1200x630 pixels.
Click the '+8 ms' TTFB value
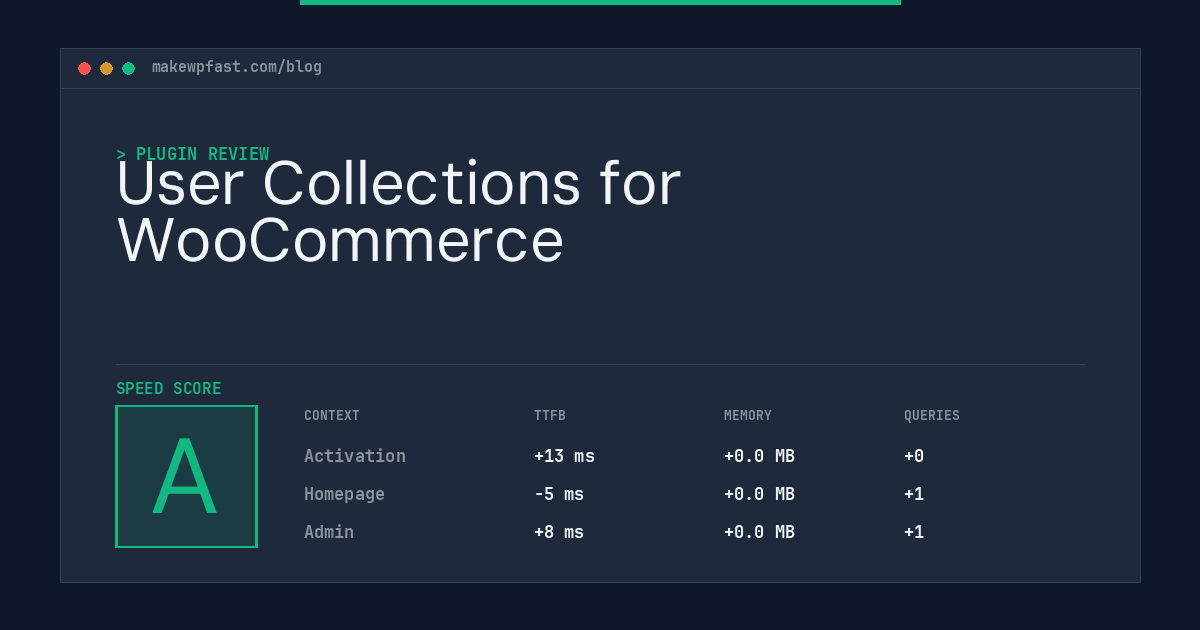[x=559, y=532]
